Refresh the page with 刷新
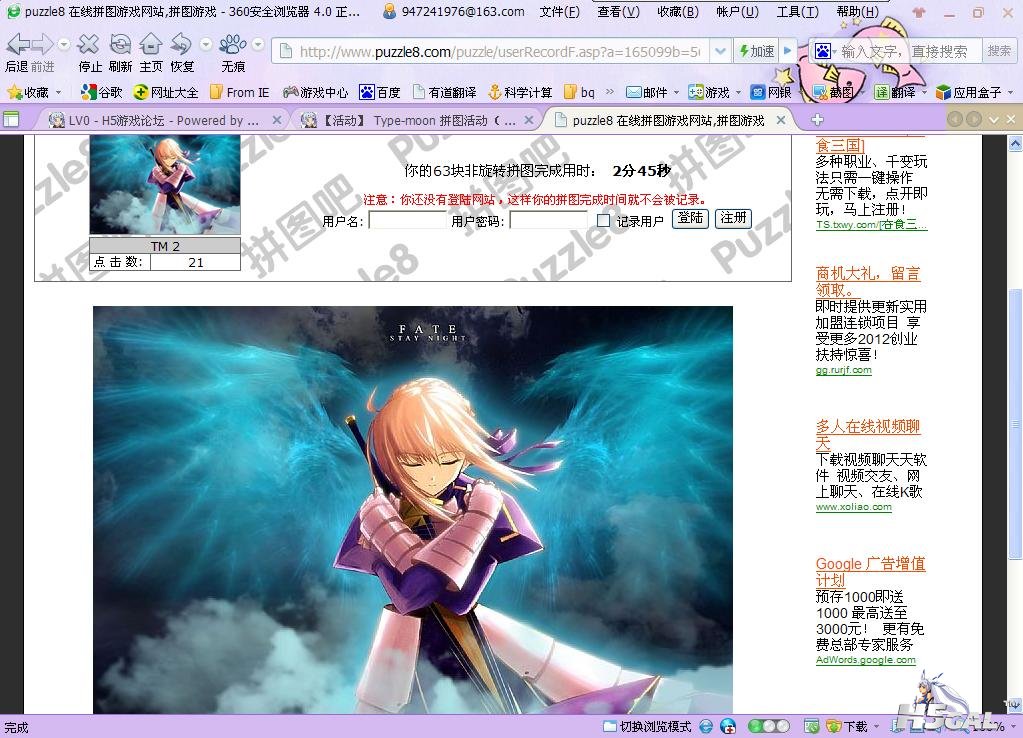This screenshot has height=738, width=1023. point(120,45)
